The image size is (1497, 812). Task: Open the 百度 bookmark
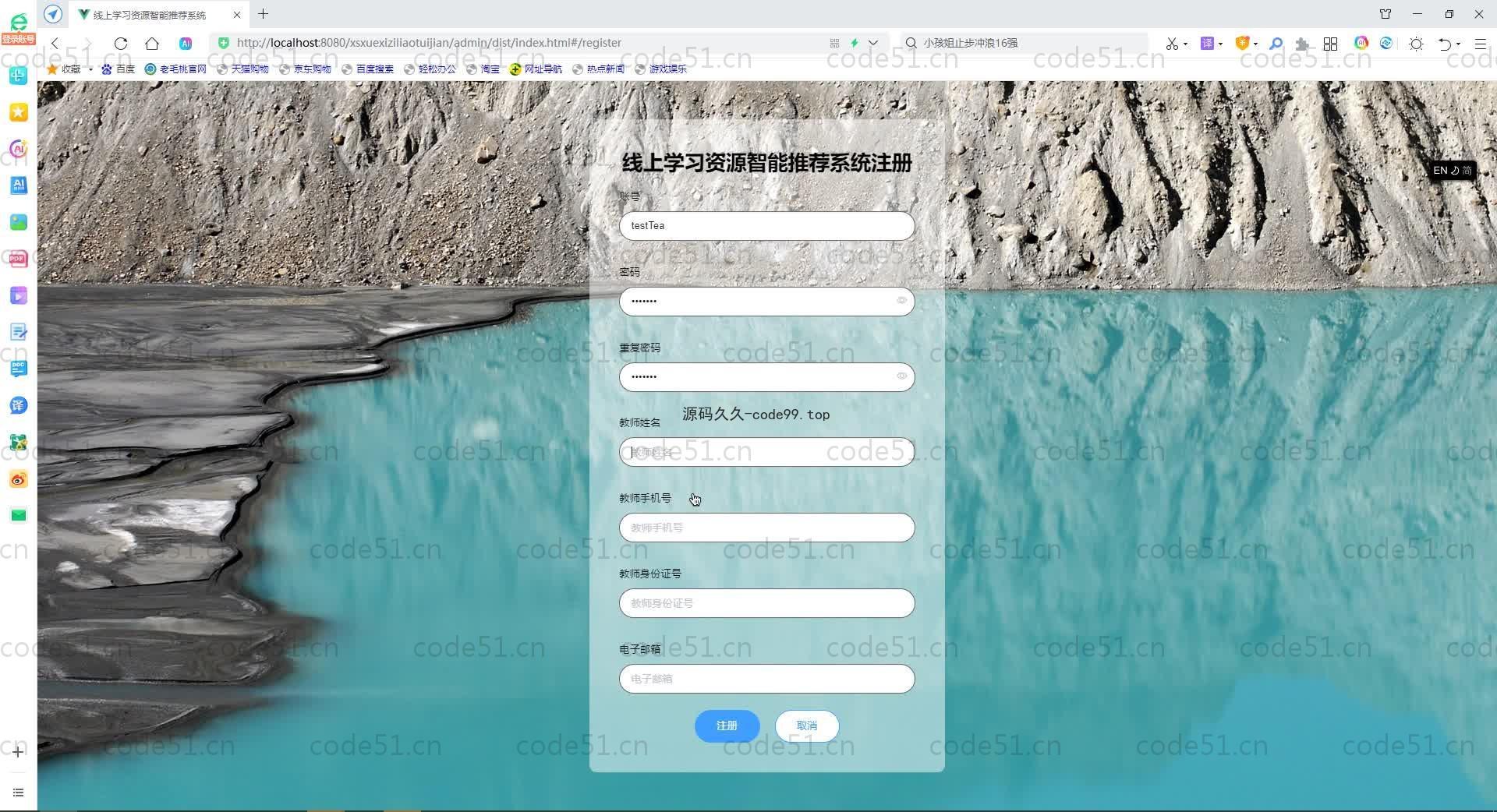119,69
